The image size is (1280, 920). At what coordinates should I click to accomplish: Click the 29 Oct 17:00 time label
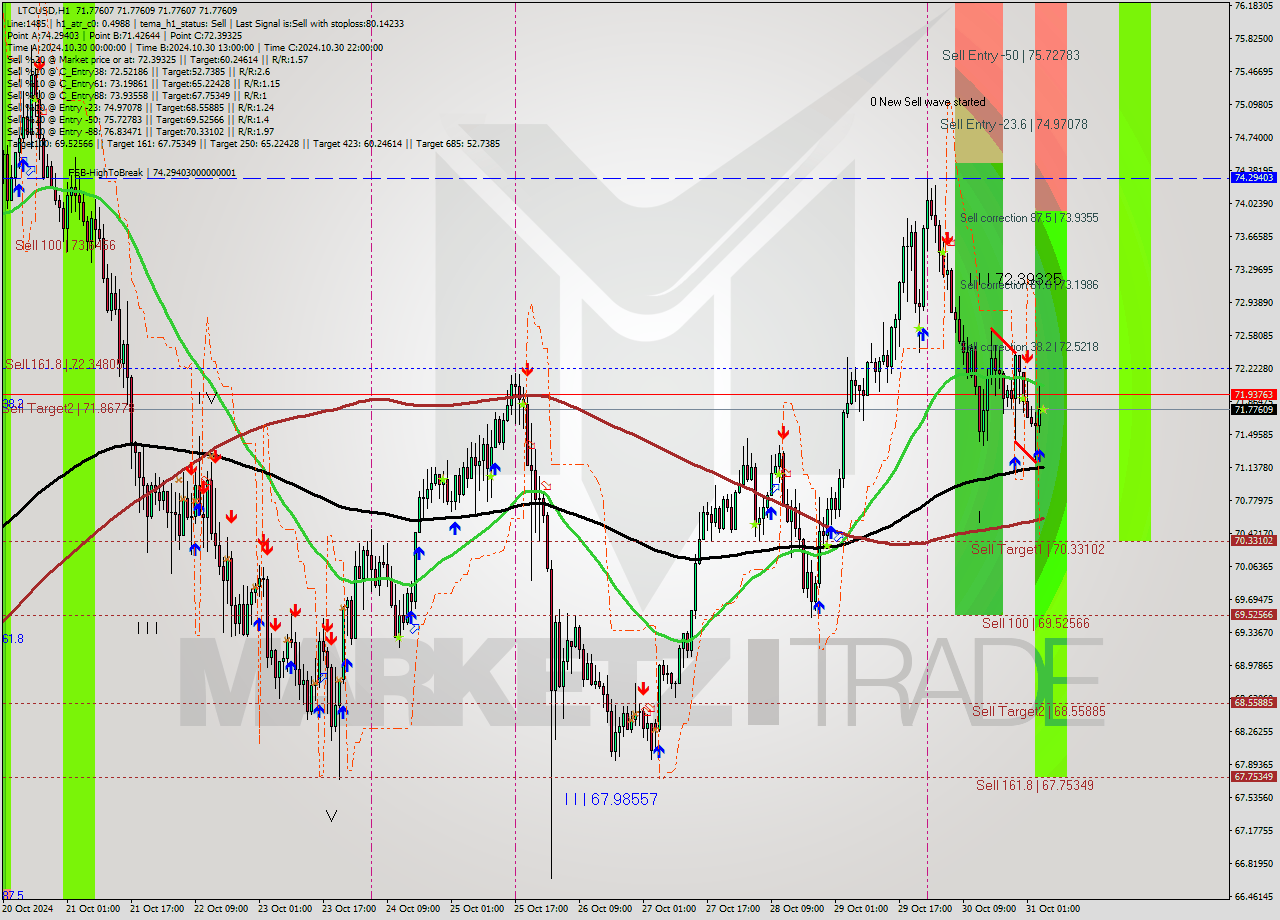click(x=925, y=909)
